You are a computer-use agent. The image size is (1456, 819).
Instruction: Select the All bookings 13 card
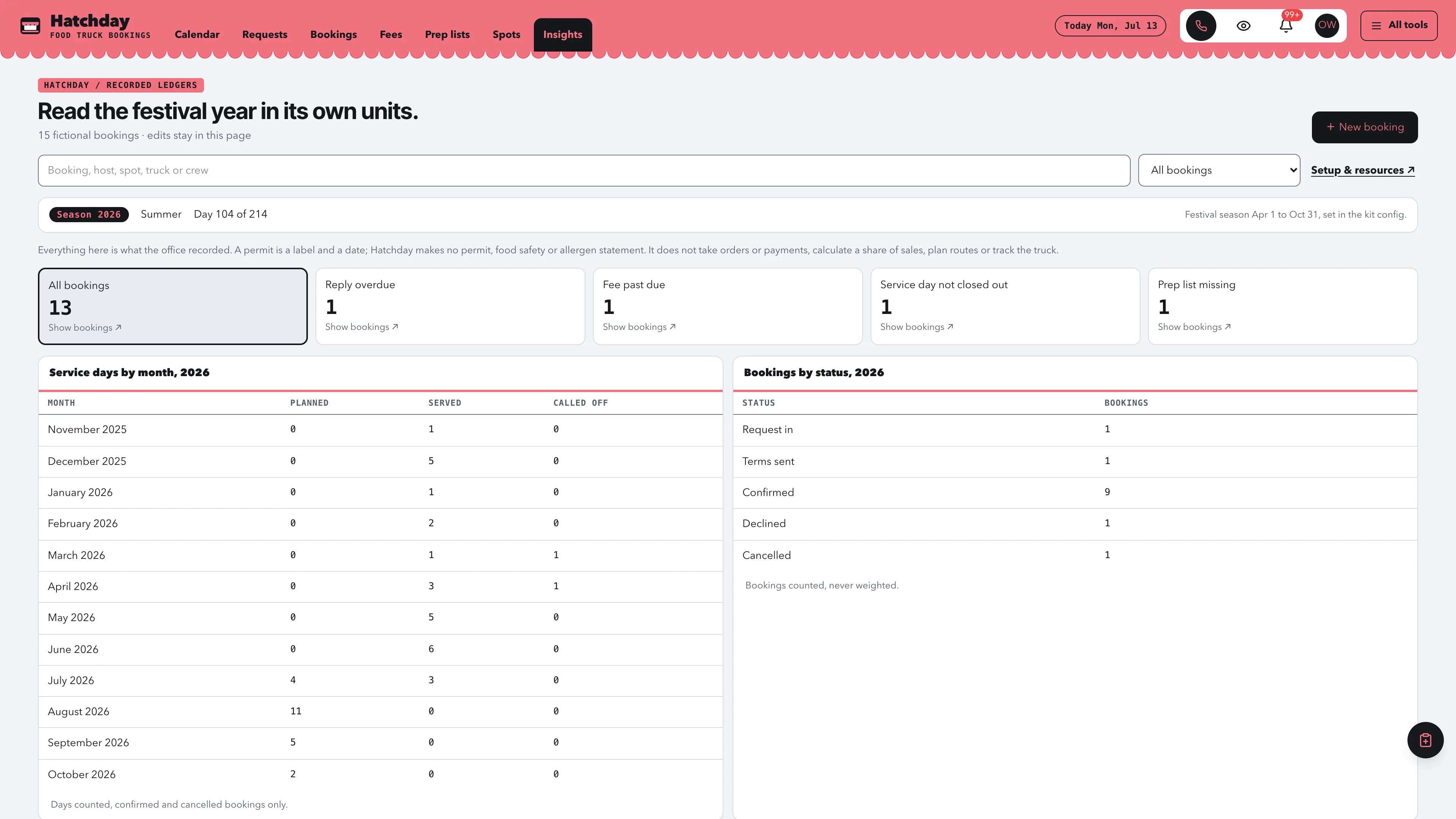click(173, 306)
